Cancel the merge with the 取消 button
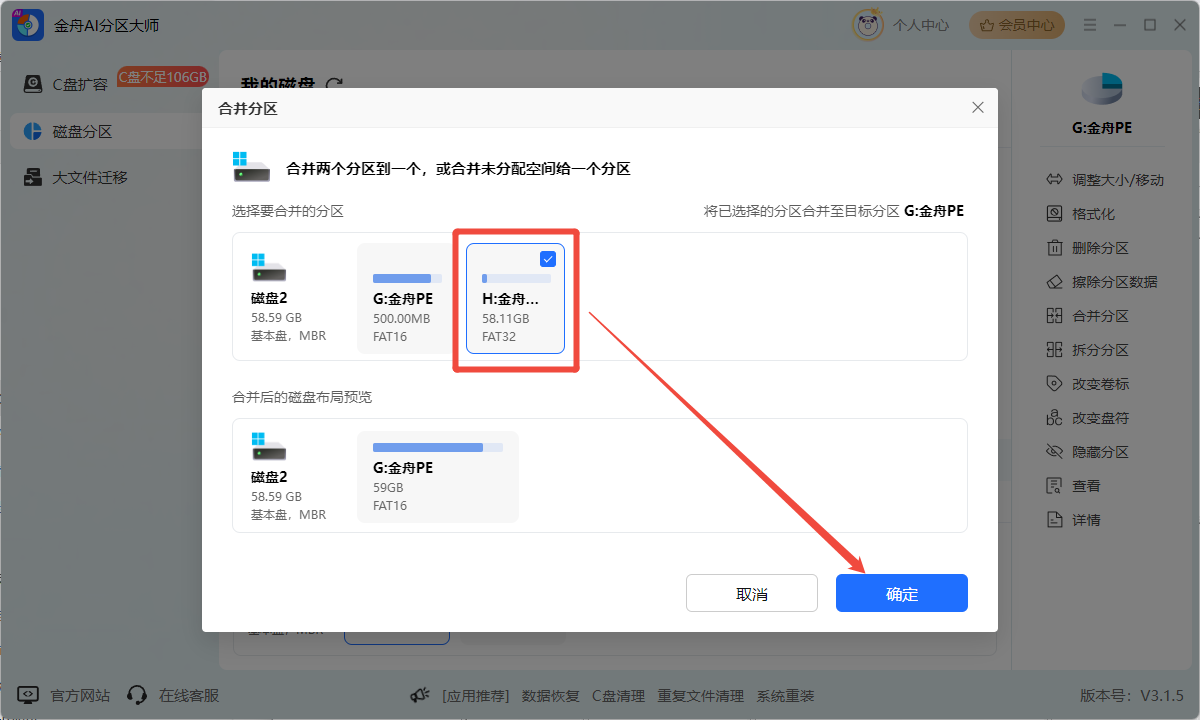1200x720 pixels. click(751, 593)
